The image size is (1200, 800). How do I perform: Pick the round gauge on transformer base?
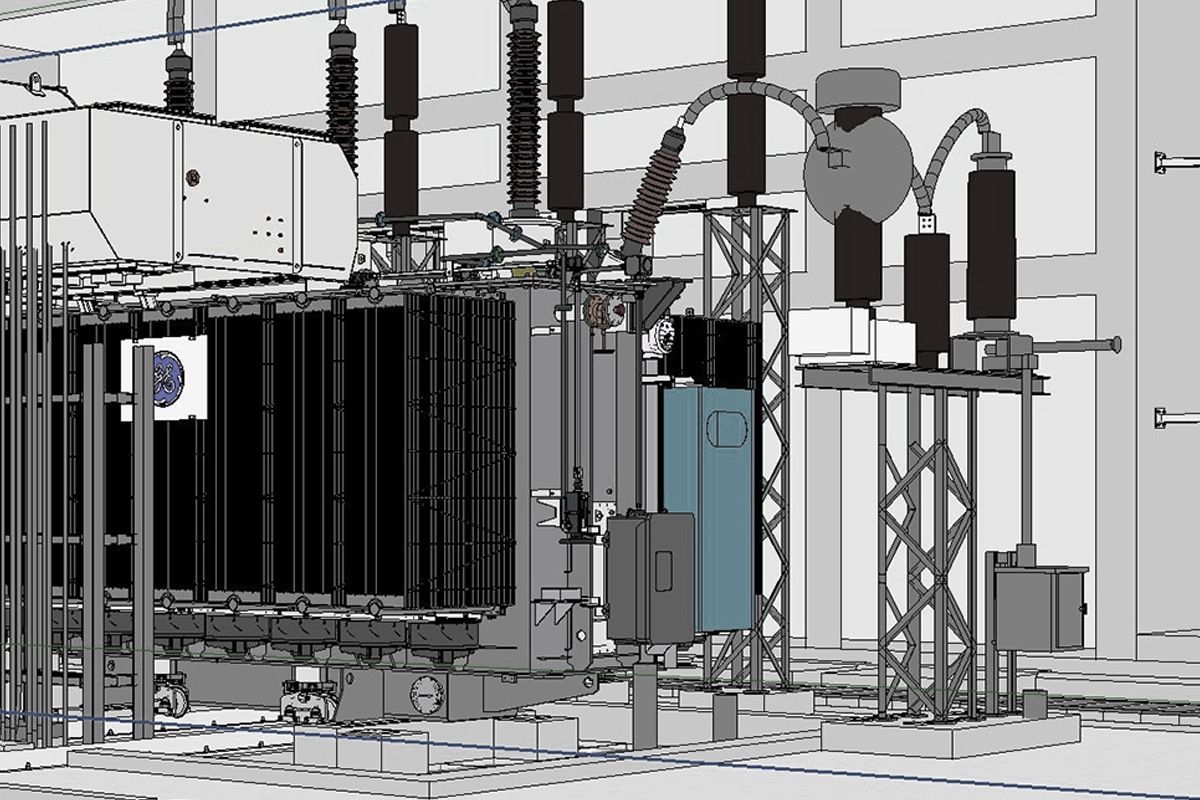coord(426,692)
